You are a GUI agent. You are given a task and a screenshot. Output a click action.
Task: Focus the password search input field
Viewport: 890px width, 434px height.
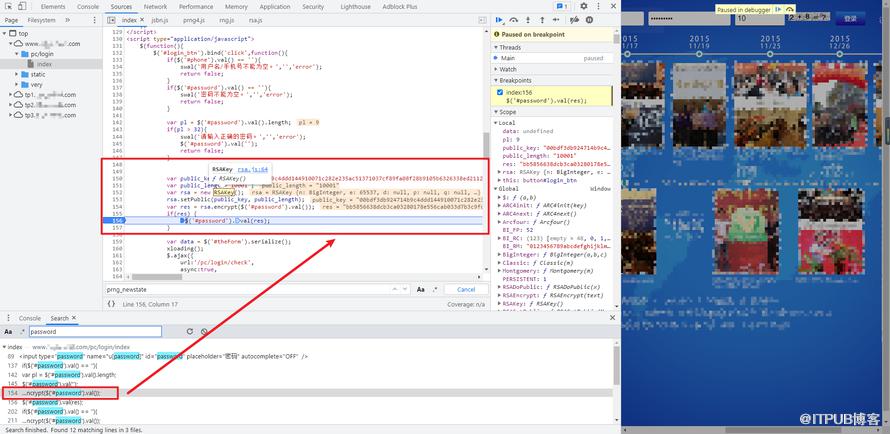pyautogui.click(x=95, y=331)
